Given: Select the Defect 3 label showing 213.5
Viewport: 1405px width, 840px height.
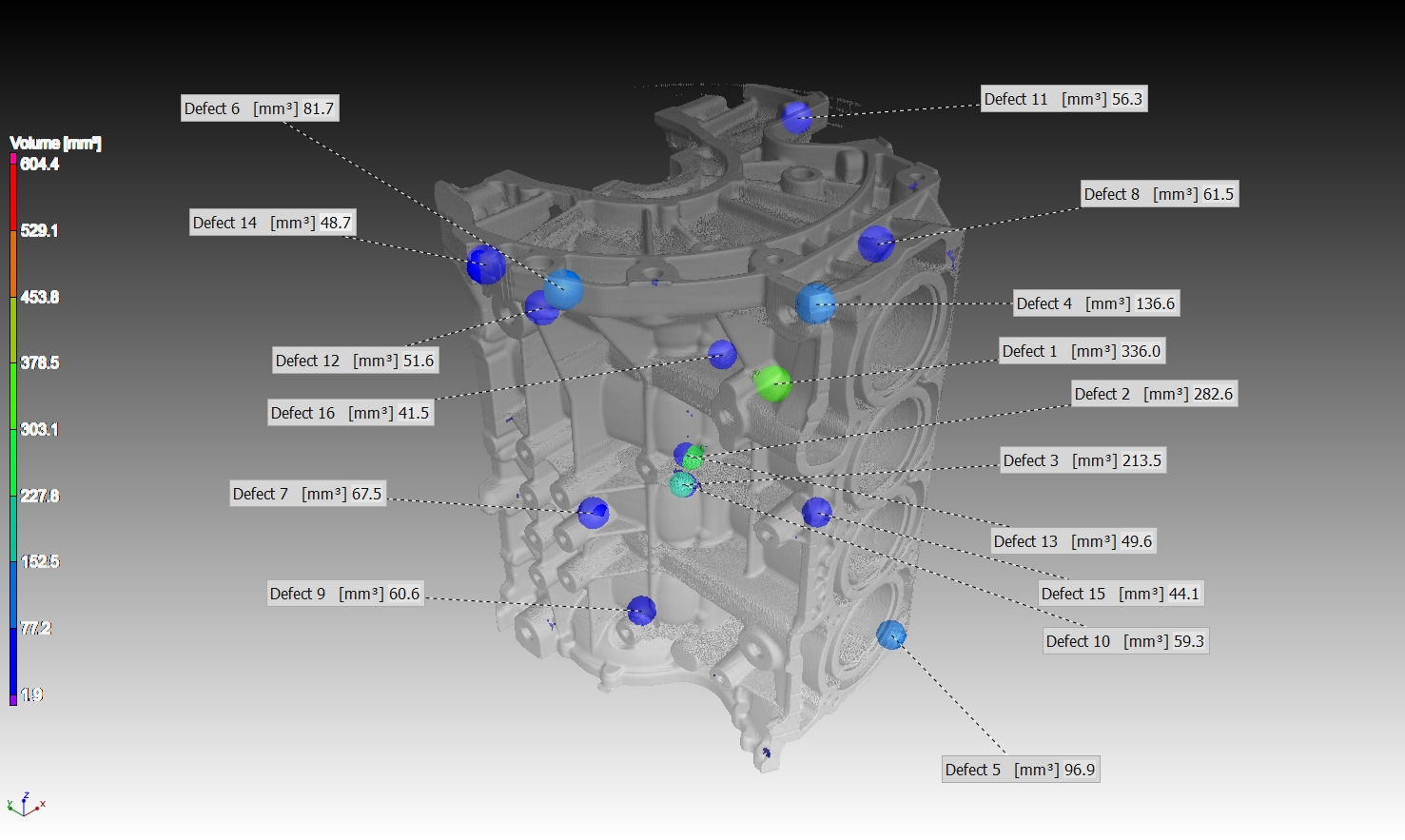Looking at the screenshot, I should (1083, 460).
